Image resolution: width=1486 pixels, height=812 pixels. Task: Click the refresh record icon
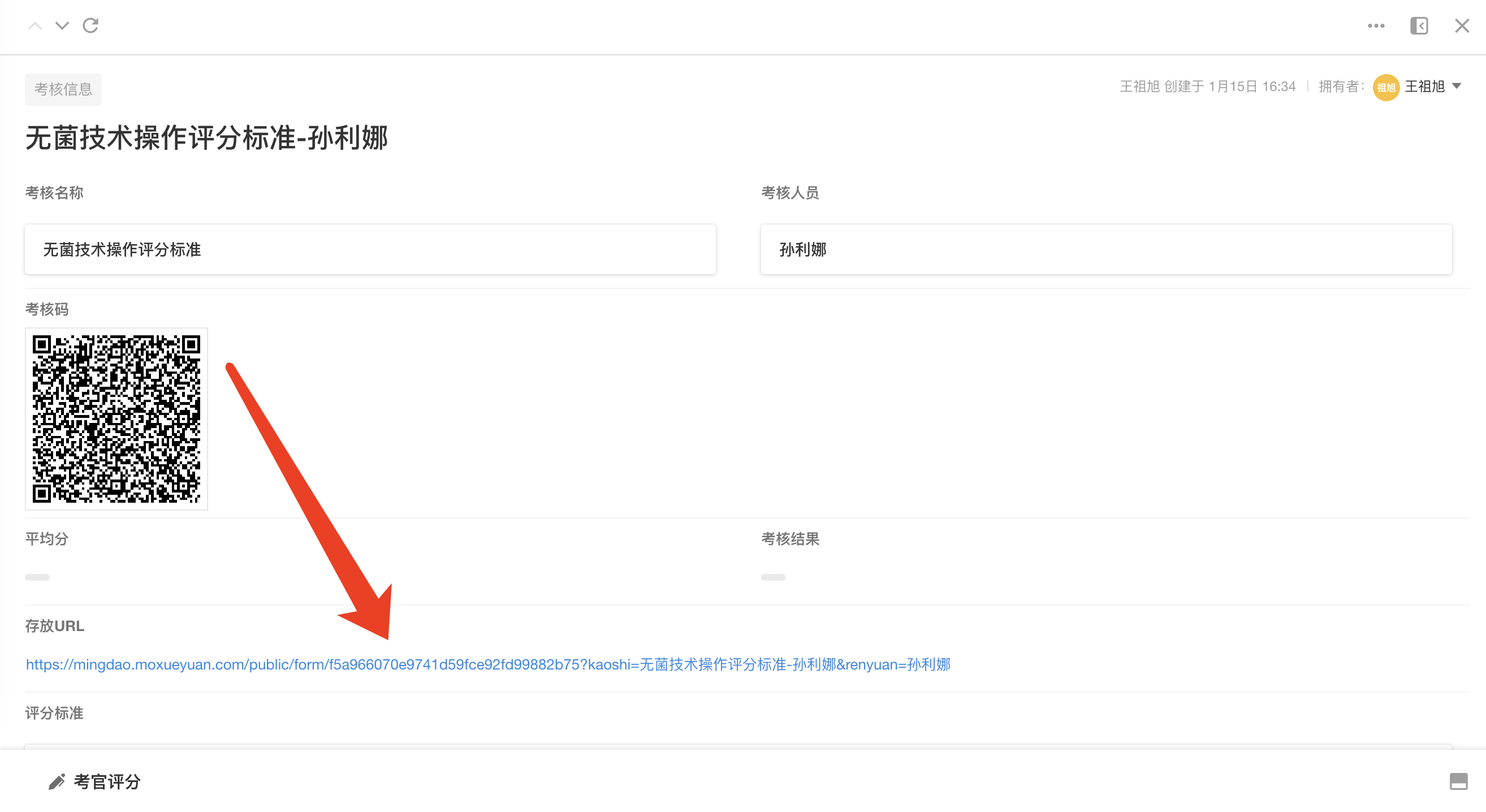[x=90, y=26]
